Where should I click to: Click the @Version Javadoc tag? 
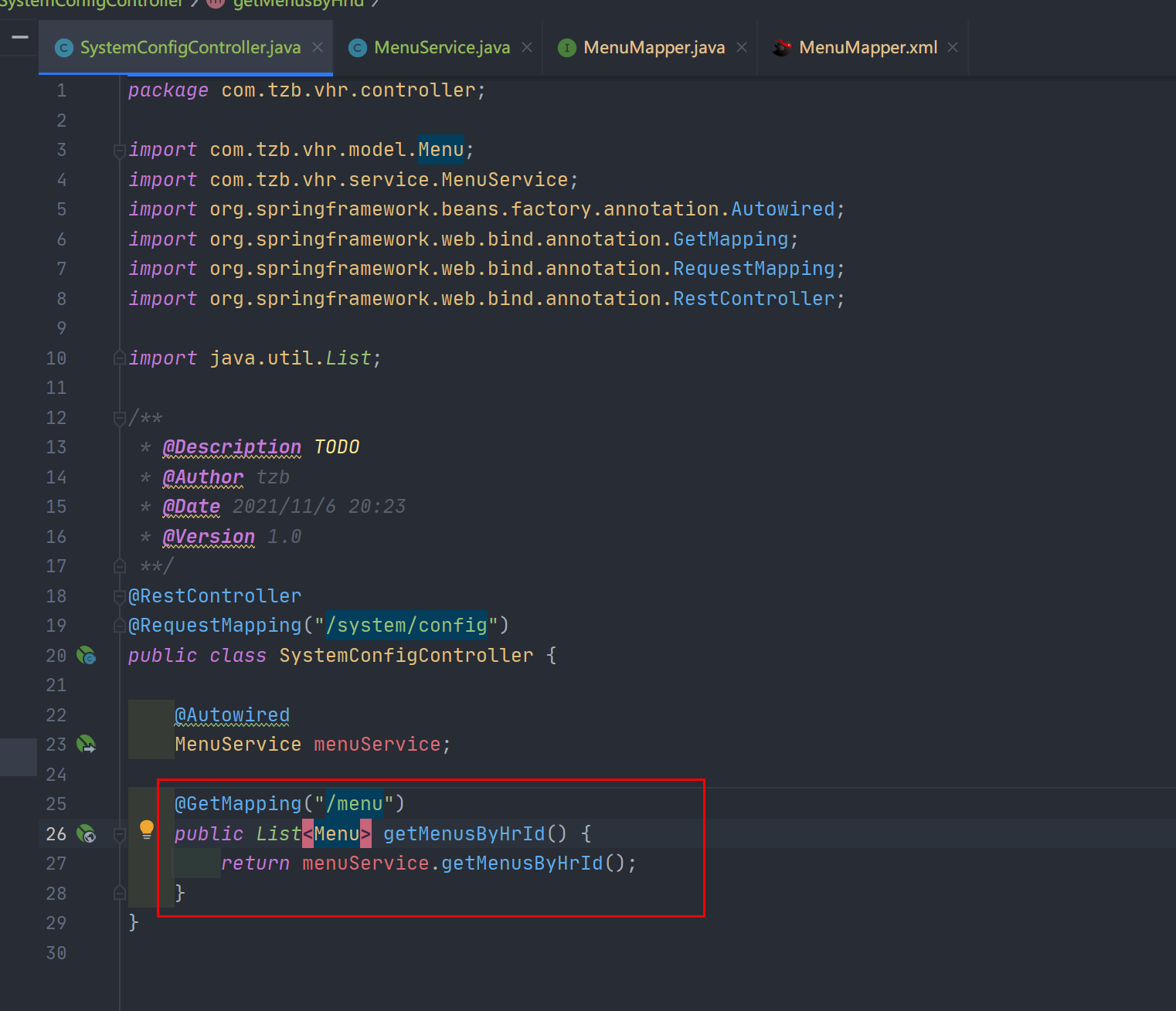click(x=209, y=537)
